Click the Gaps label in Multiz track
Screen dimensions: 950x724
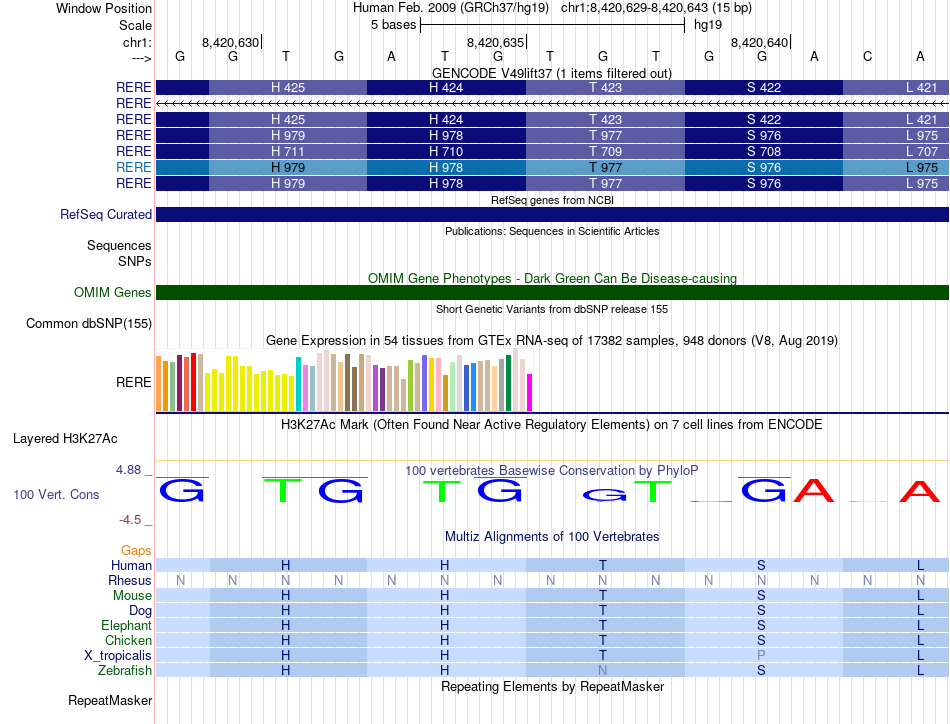(136, 550)
